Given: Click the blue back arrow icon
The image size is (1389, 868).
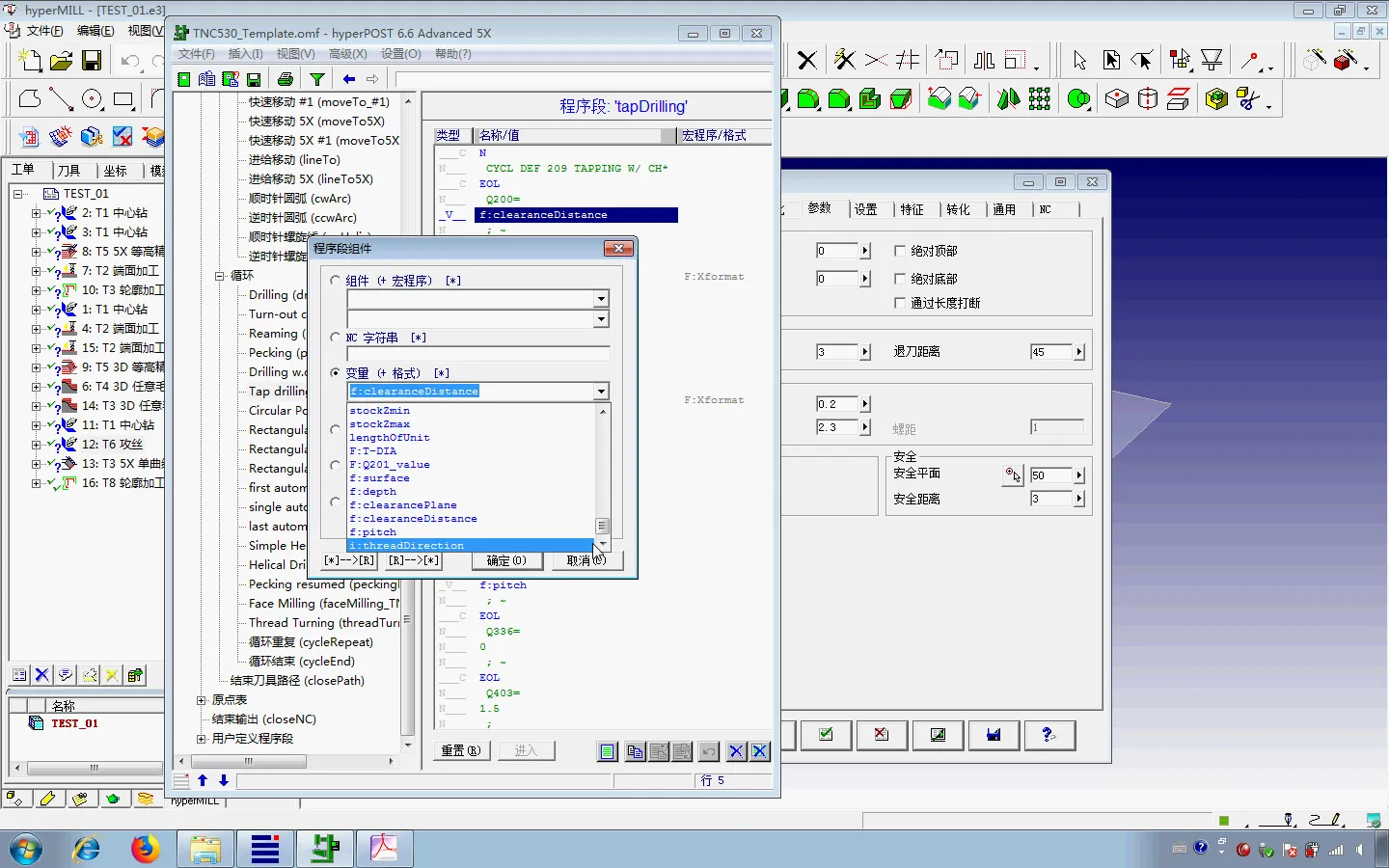Looking at the screenshot, I should tap(349, 79).
